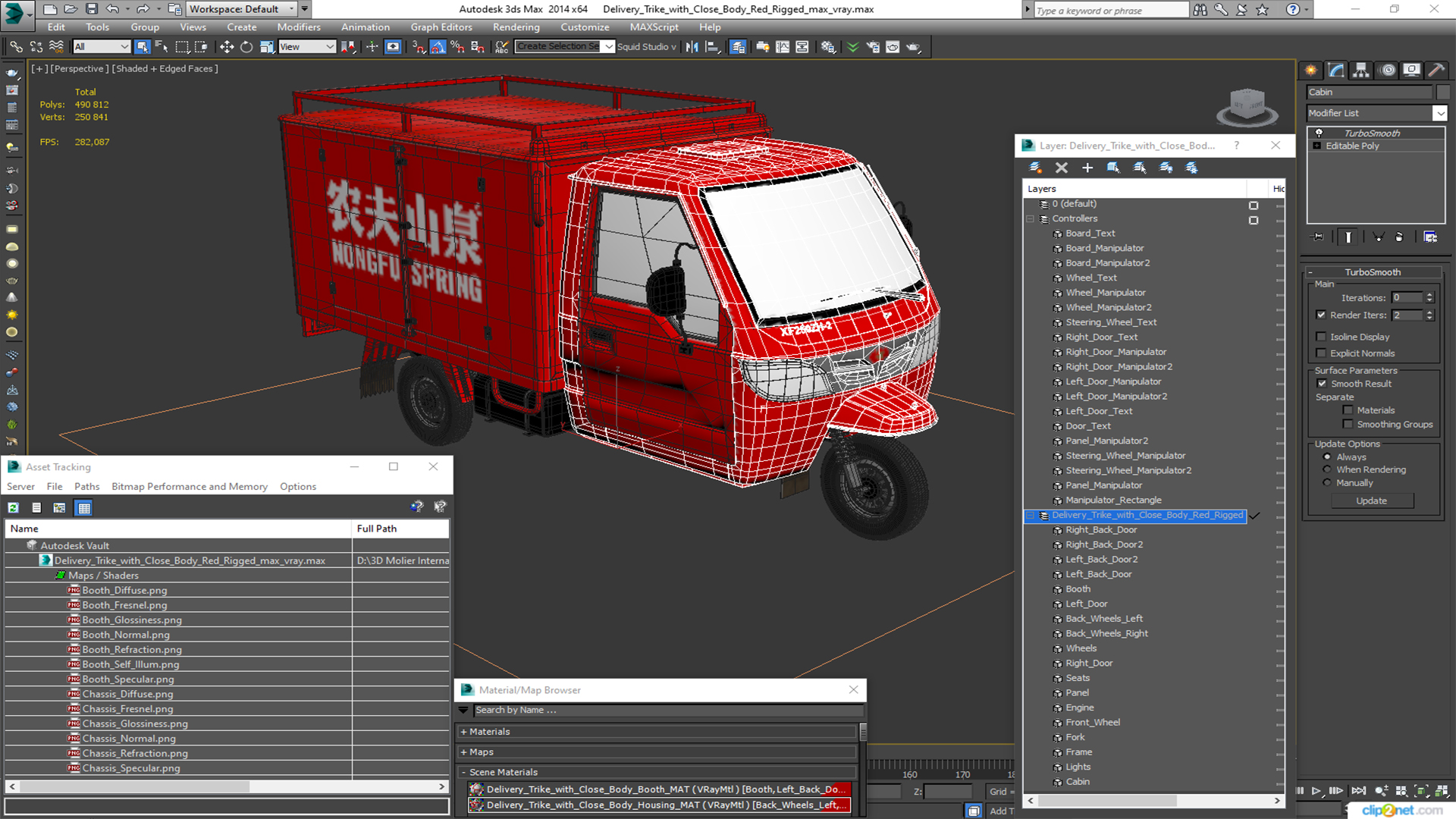Click the Search by Name field
The height and width of the screenshot is (819, 1456).
[x=667, y=711]
